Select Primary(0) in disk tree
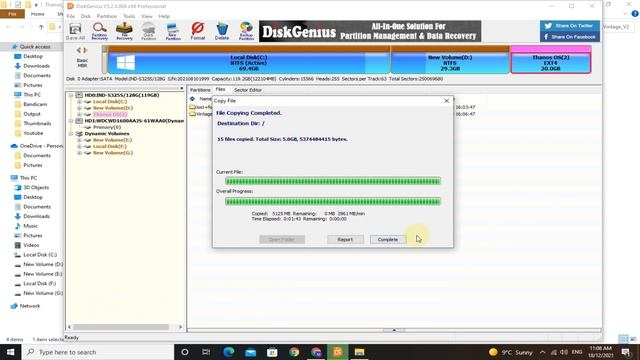Screen dimensions: 640x360 tap(107, 127)
